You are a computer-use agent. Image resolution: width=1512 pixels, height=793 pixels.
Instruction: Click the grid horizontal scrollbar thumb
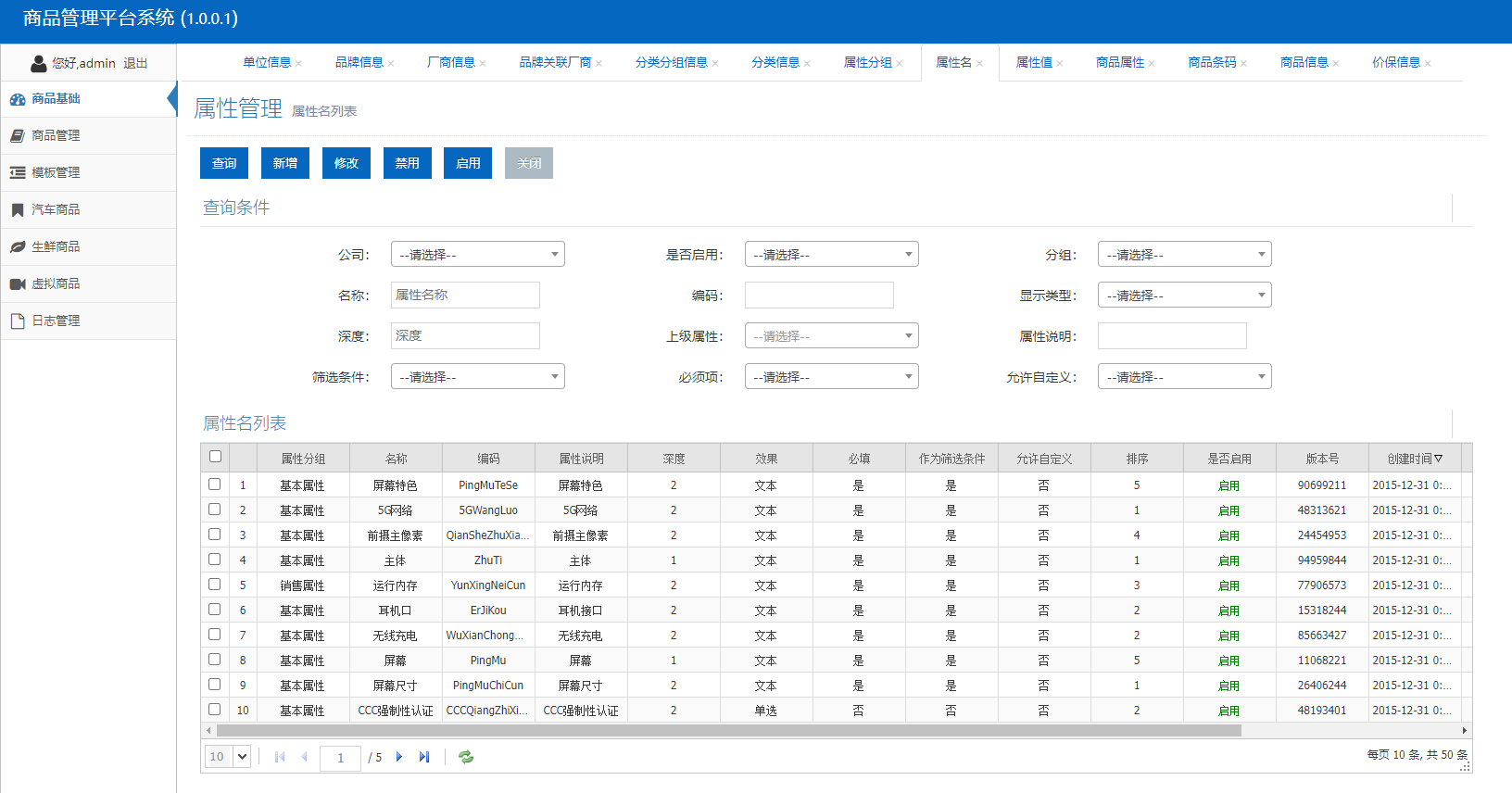point(728,731)
